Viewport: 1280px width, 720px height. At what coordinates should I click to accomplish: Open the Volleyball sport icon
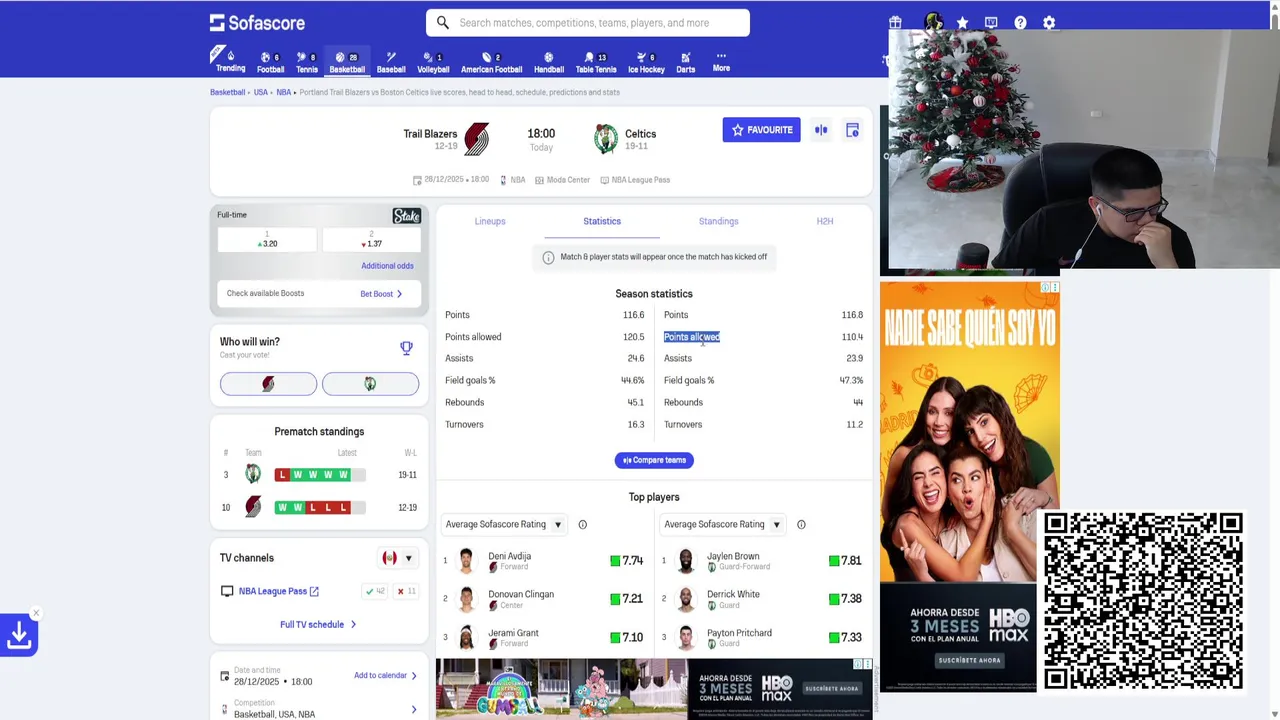tap(433, 62)
